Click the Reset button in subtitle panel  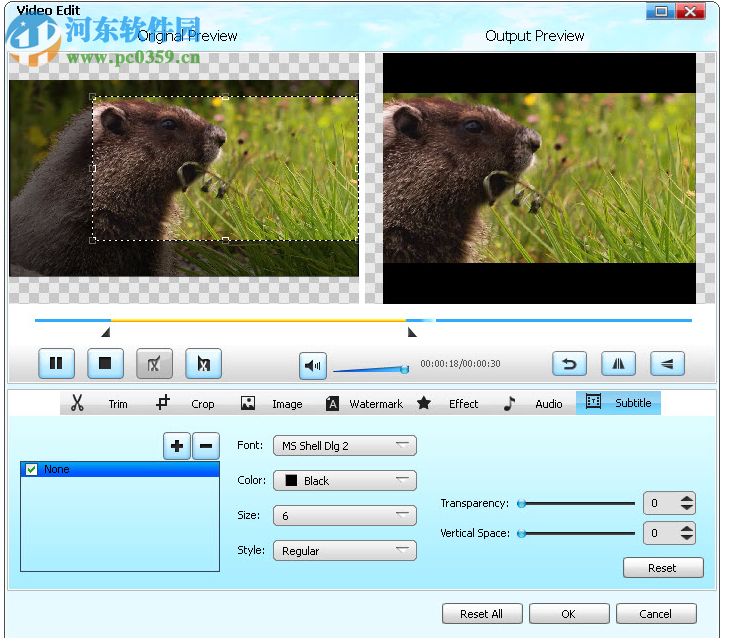[663, 568]
